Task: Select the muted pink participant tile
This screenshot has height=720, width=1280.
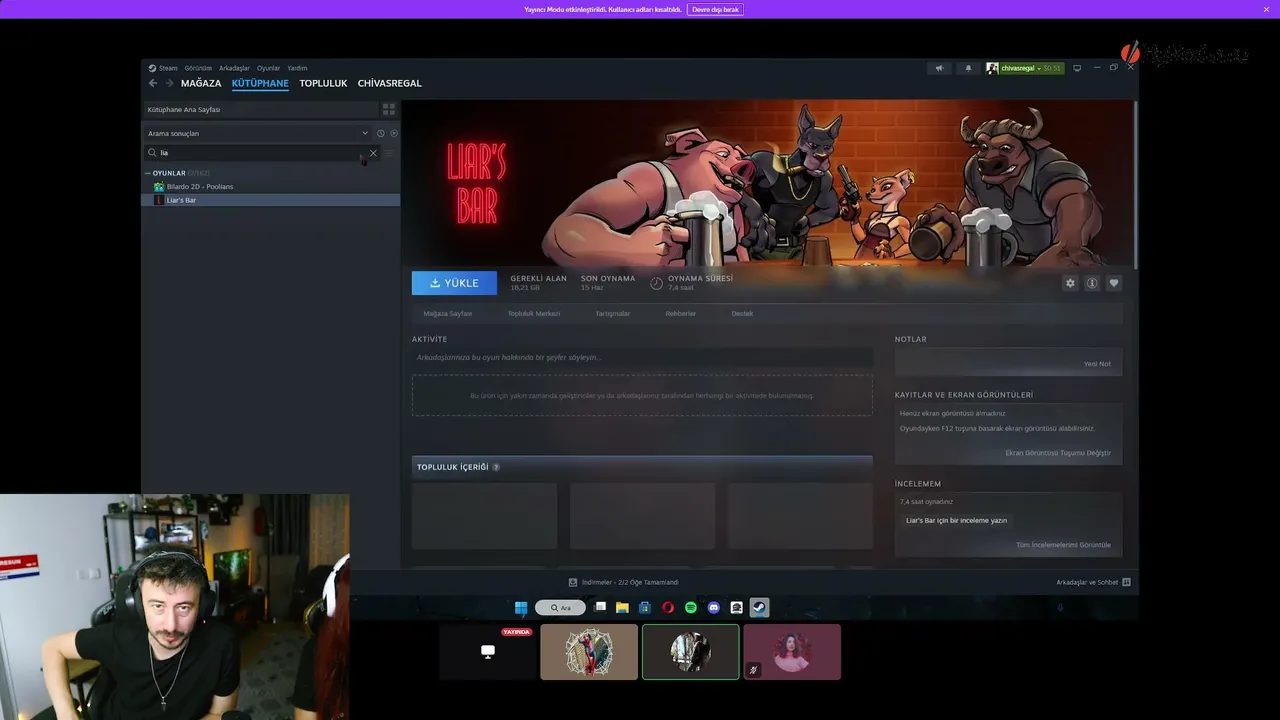Action: [x=792, y=652]
